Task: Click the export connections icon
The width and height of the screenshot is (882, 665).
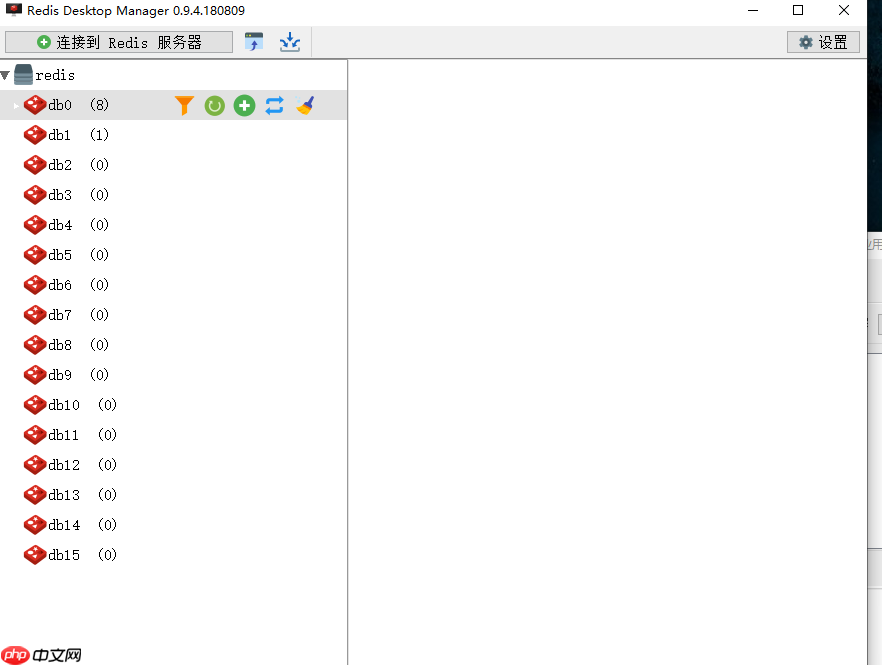Action: coord(290,42)
